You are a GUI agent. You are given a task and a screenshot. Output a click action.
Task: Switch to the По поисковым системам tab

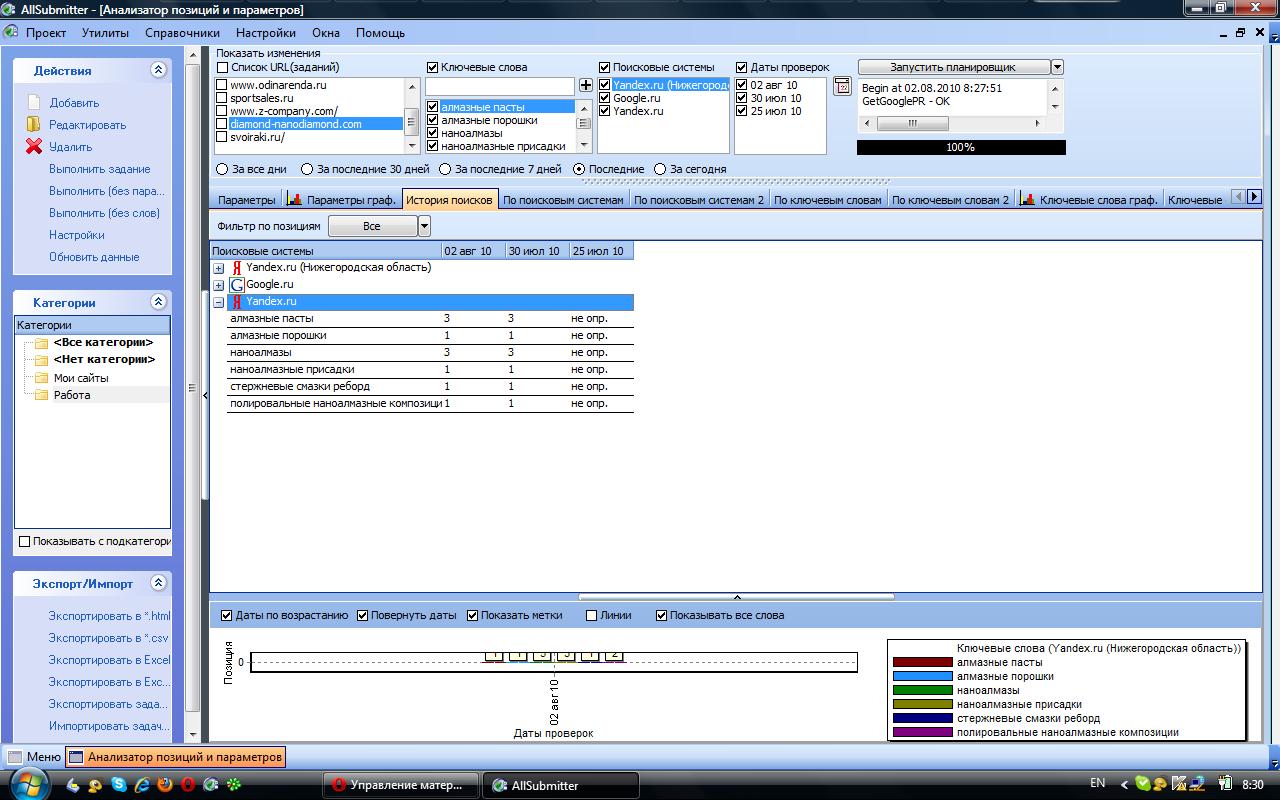coord(563,199)
